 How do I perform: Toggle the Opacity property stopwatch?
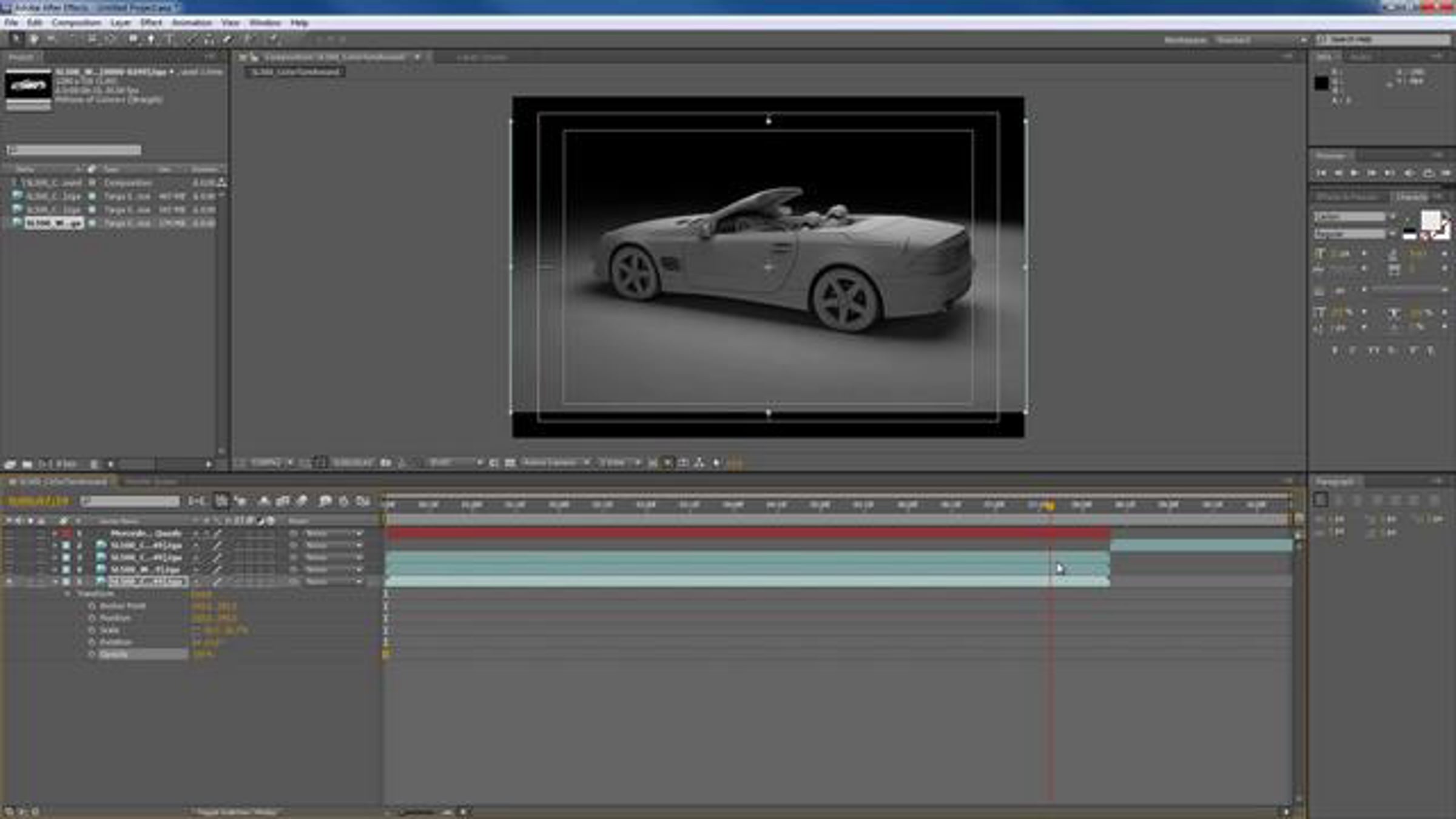[x=92, y=655]
